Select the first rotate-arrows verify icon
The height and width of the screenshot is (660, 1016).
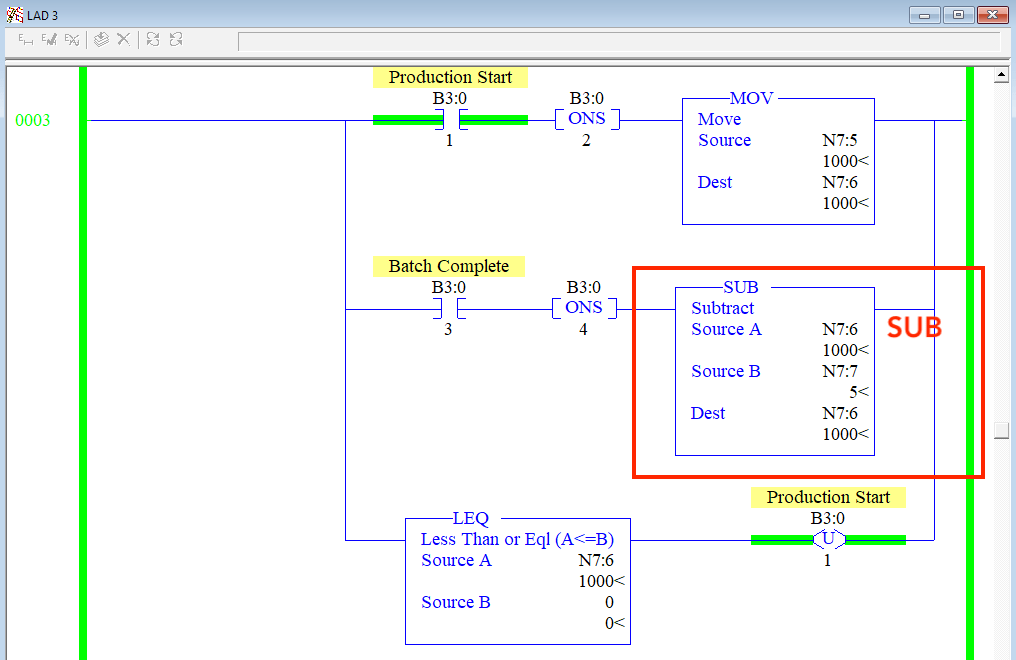pyautogui.click(x=151, y=40)
